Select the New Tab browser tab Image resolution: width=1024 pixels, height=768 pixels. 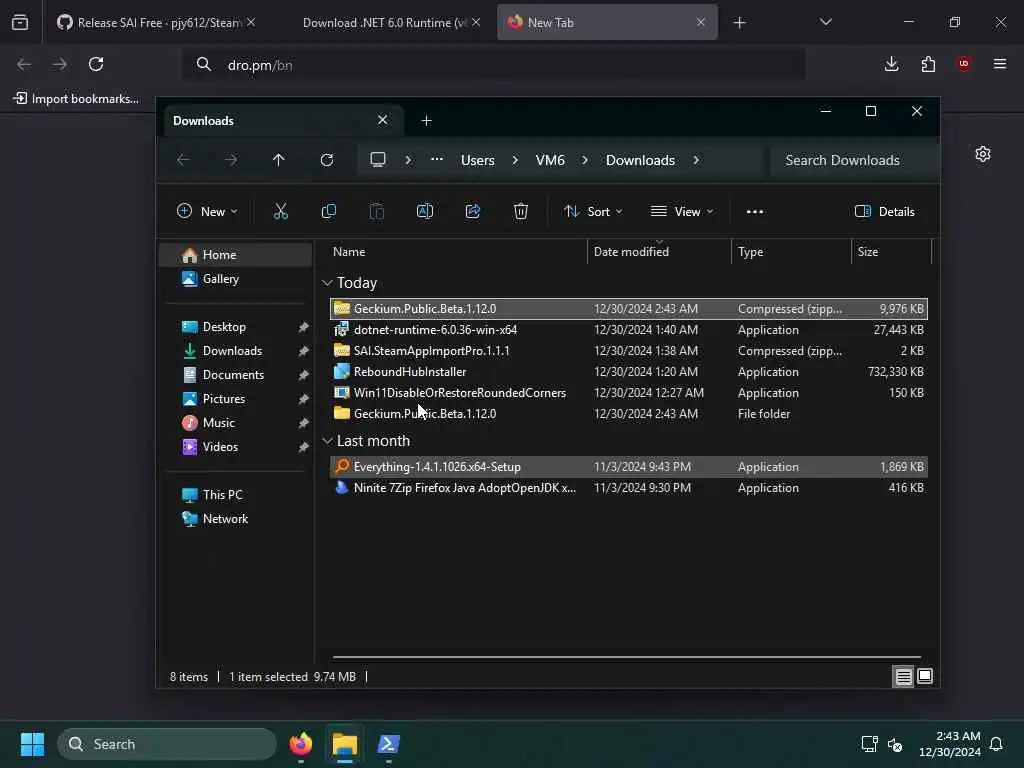tap(607, 22)
